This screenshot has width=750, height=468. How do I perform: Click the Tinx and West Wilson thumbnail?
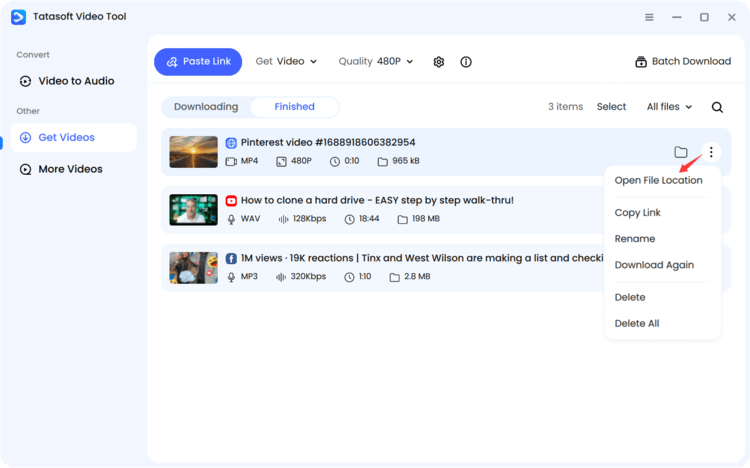[194, 268]
